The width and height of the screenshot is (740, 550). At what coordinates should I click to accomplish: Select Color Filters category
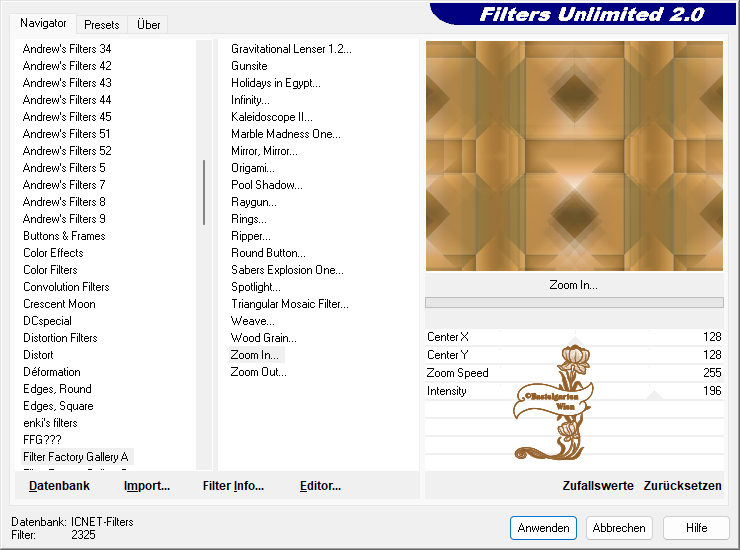click(50, 270)
